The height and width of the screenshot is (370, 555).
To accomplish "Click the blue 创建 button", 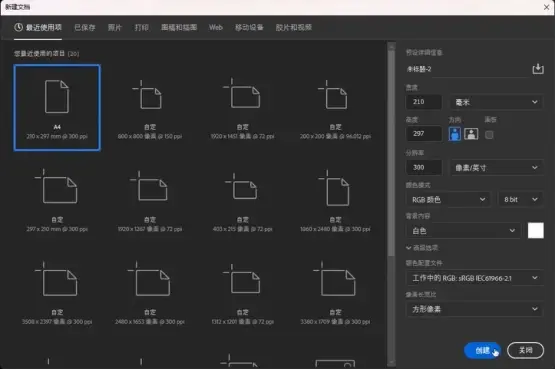I will (482, 350).
